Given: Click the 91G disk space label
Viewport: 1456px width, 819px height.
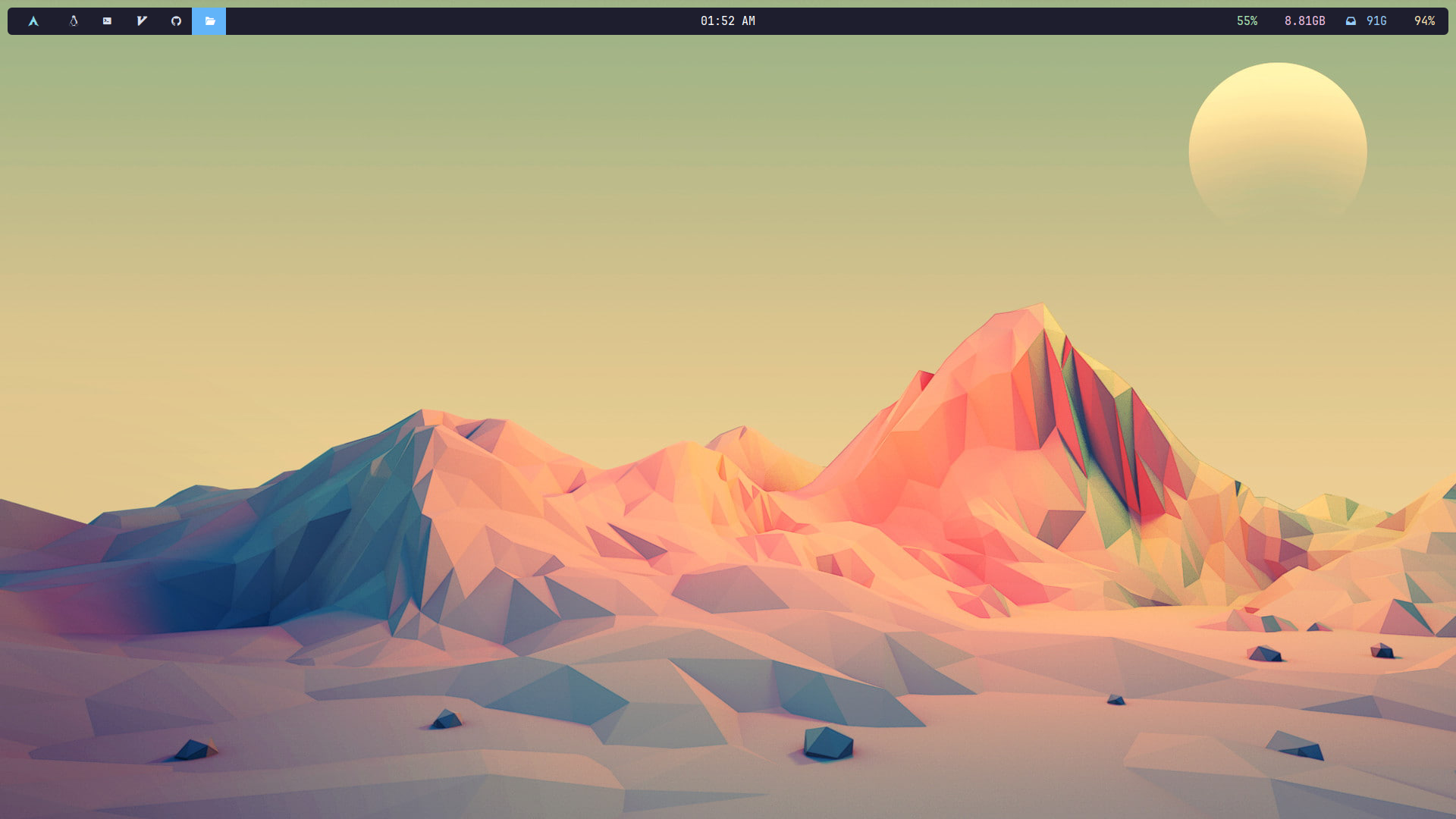Looking at the screenshot, I should tap(1376, 21).
